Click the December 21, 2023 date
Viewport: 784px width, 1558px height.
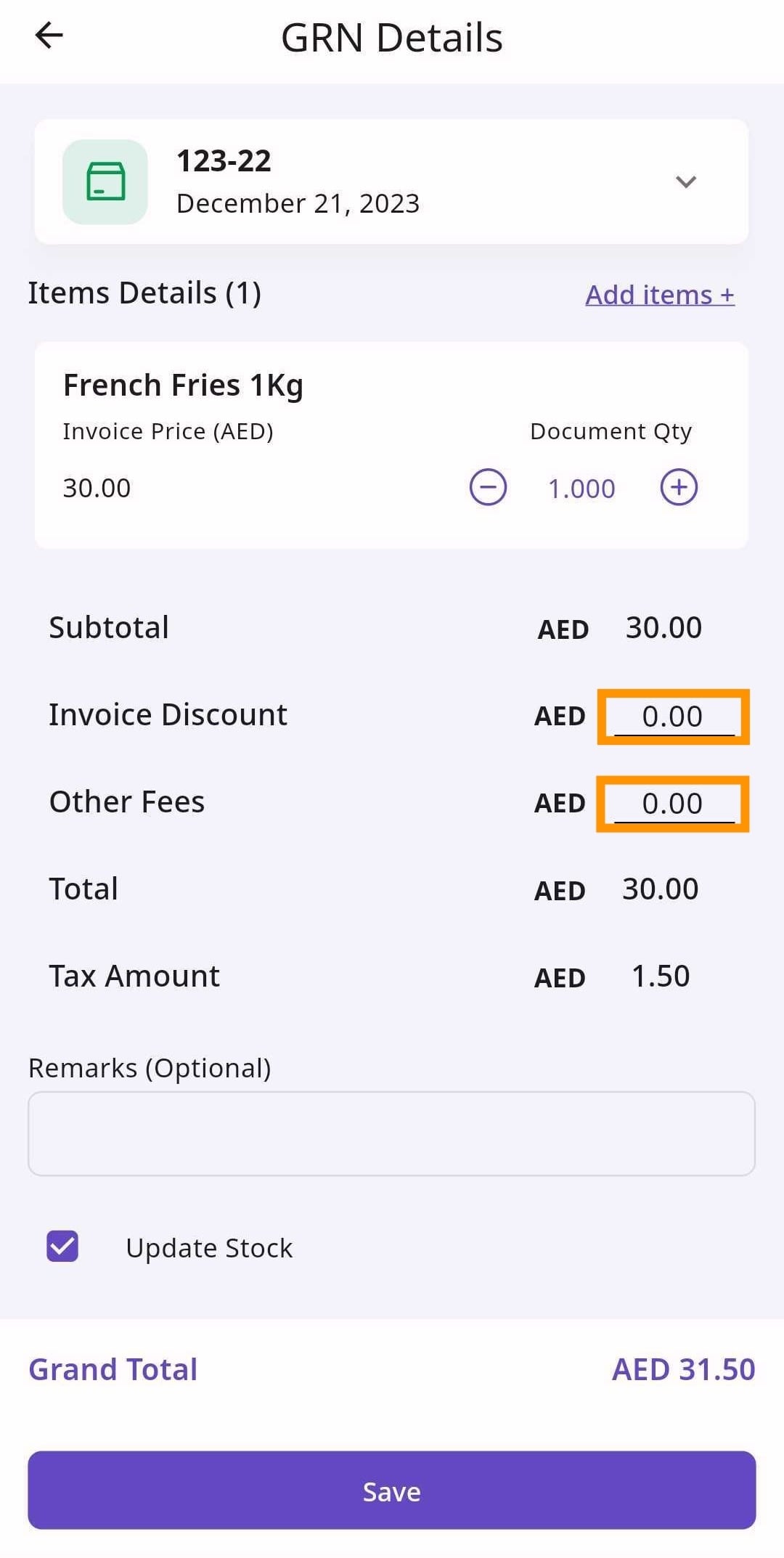pyautogui.click(x=298, y=203)
